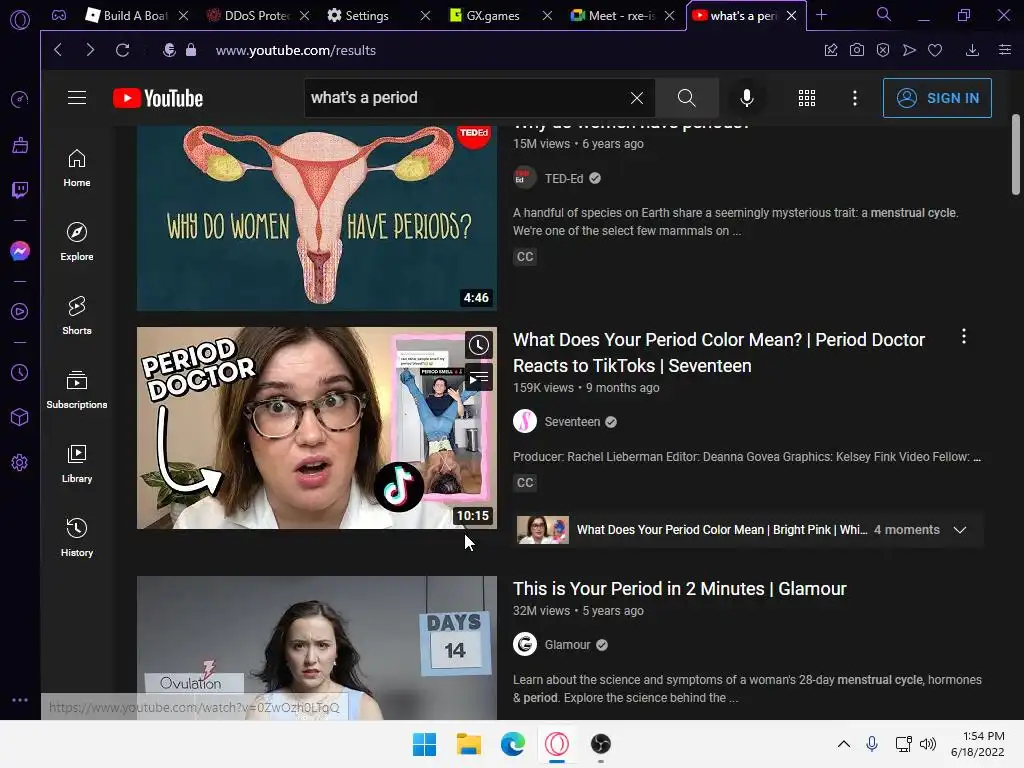
Task: Open the Player icon in Opera sidebar
Action: pos(20,312)
